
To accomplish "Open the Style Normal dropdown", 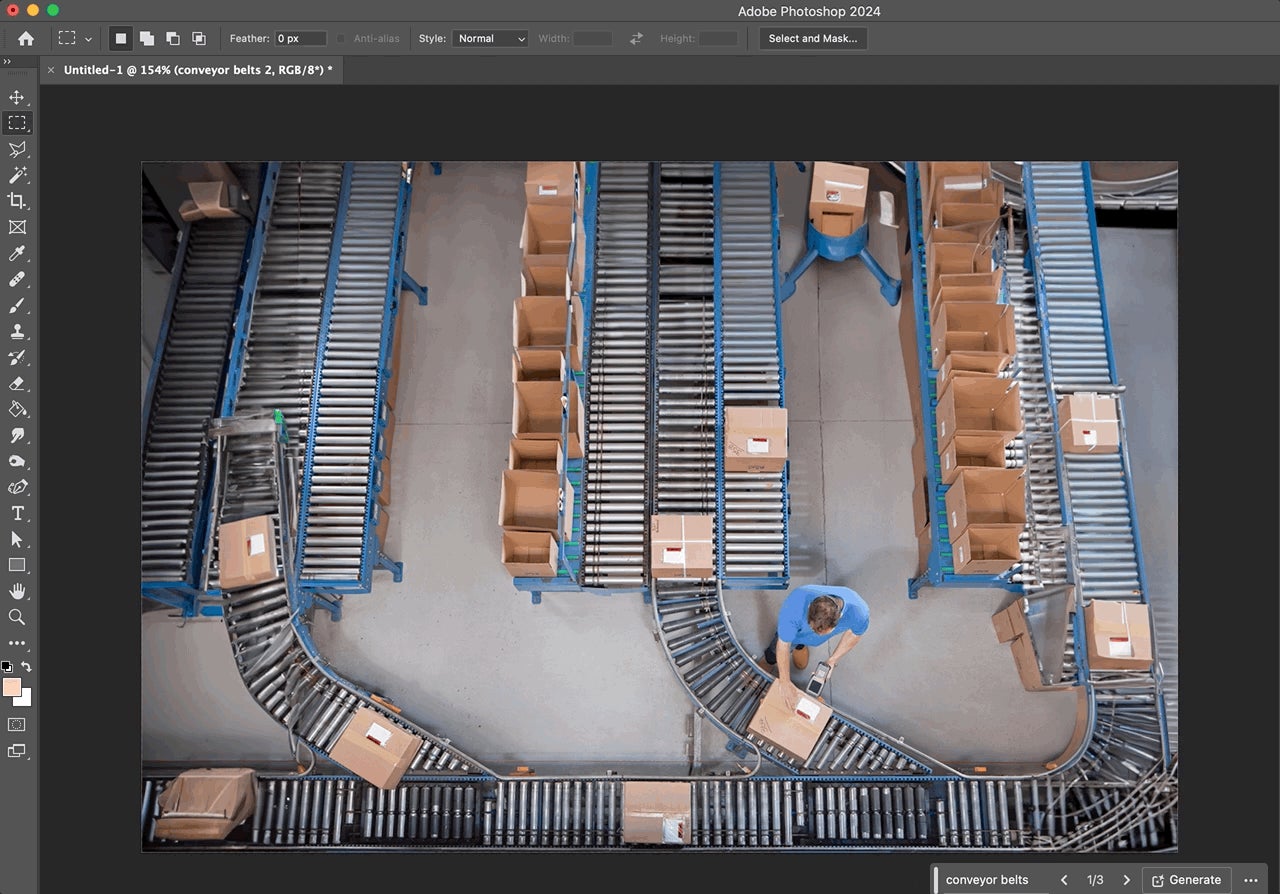I will click(490, 38).
